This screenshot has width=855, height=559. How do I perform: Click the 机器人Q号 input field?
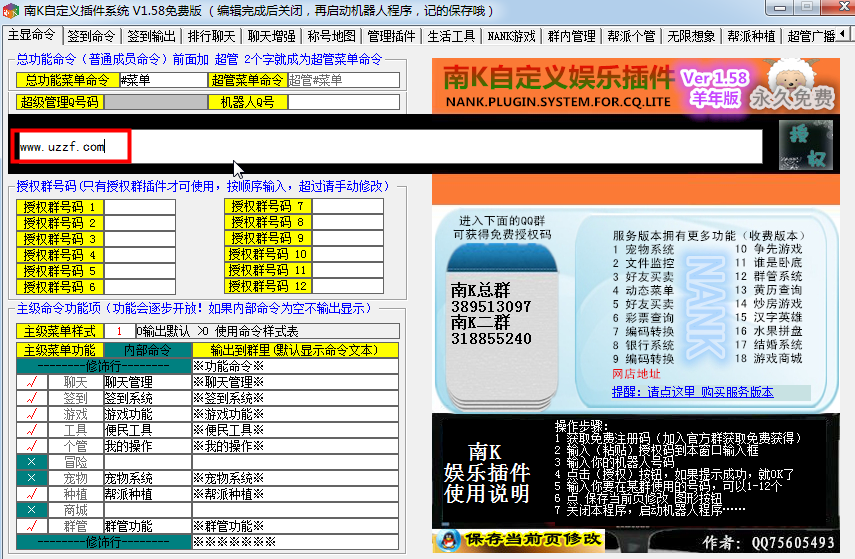click(344, 102)
